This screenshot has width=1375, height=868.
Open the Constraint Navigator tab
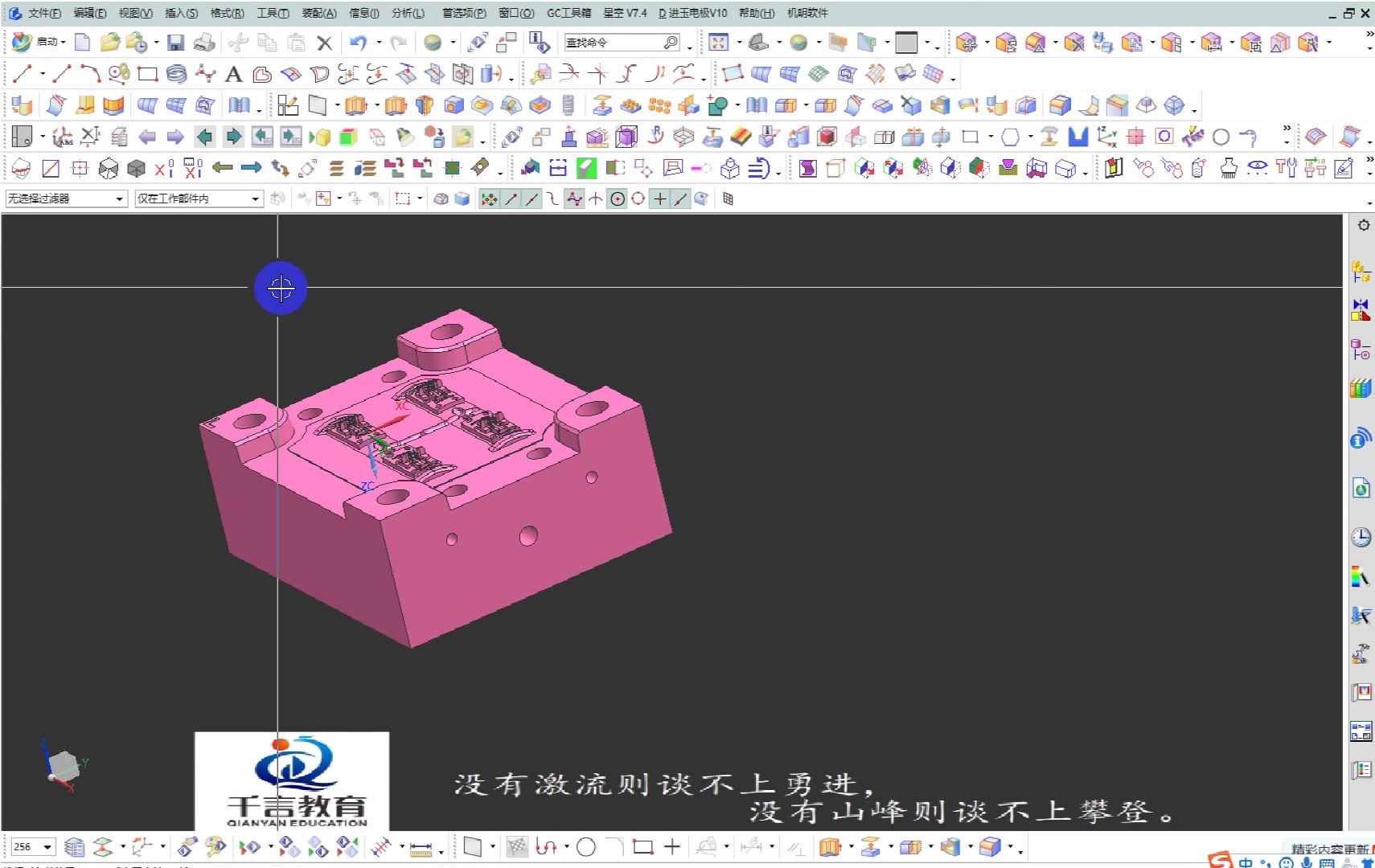click(x=1361, y=310)
